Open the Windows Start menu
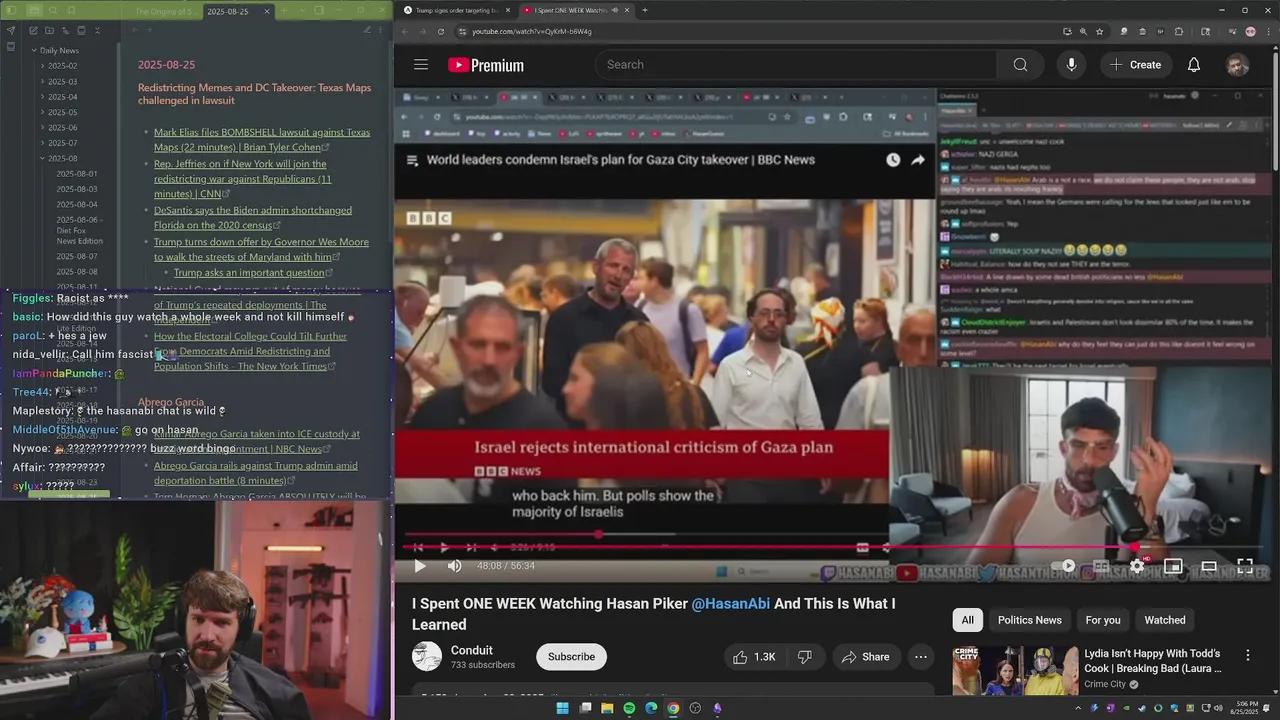1280x720 pixels. (562, 708)
